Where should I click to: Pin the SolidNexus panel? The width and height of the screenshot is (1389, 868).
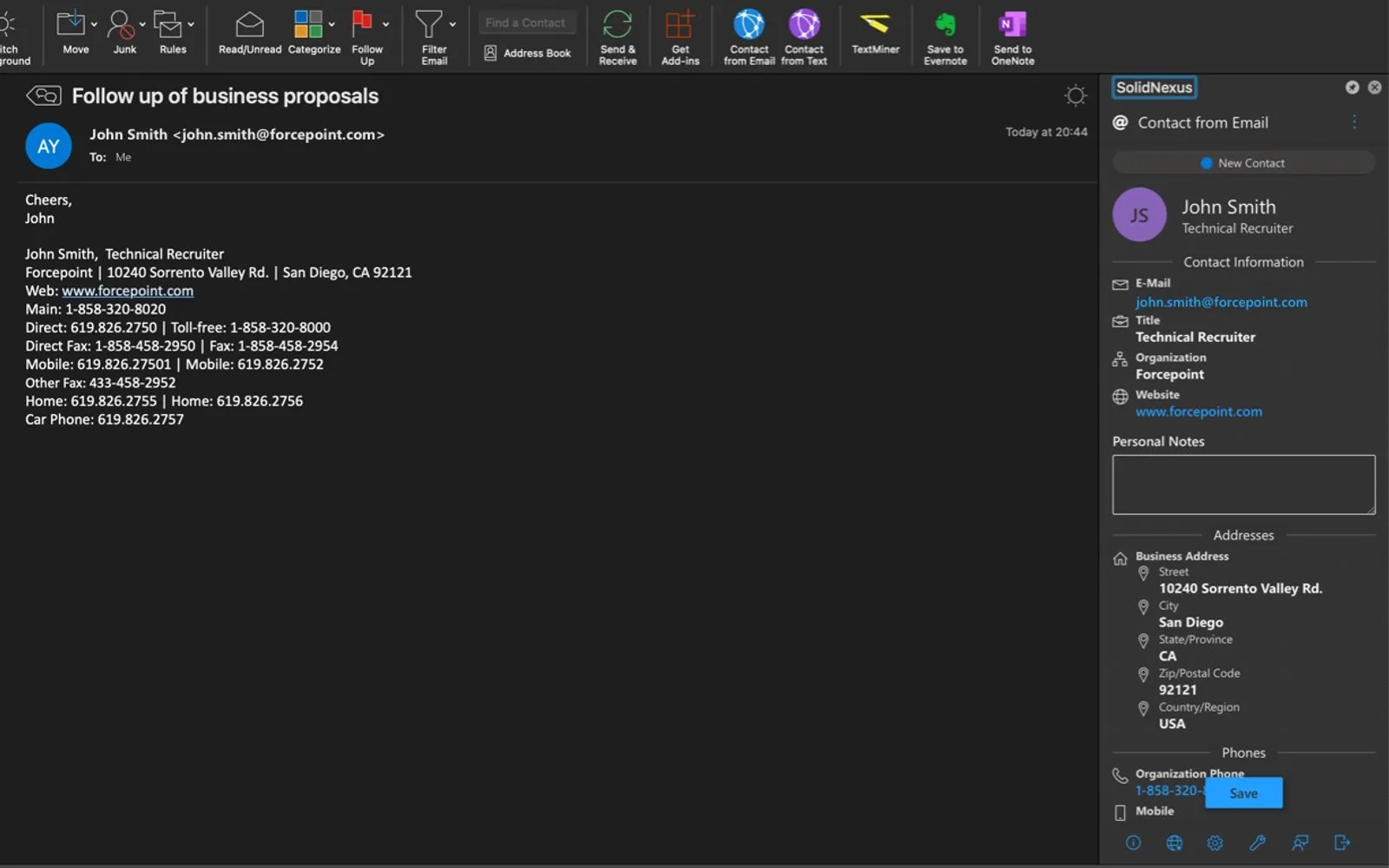[x=1352, y=88]
